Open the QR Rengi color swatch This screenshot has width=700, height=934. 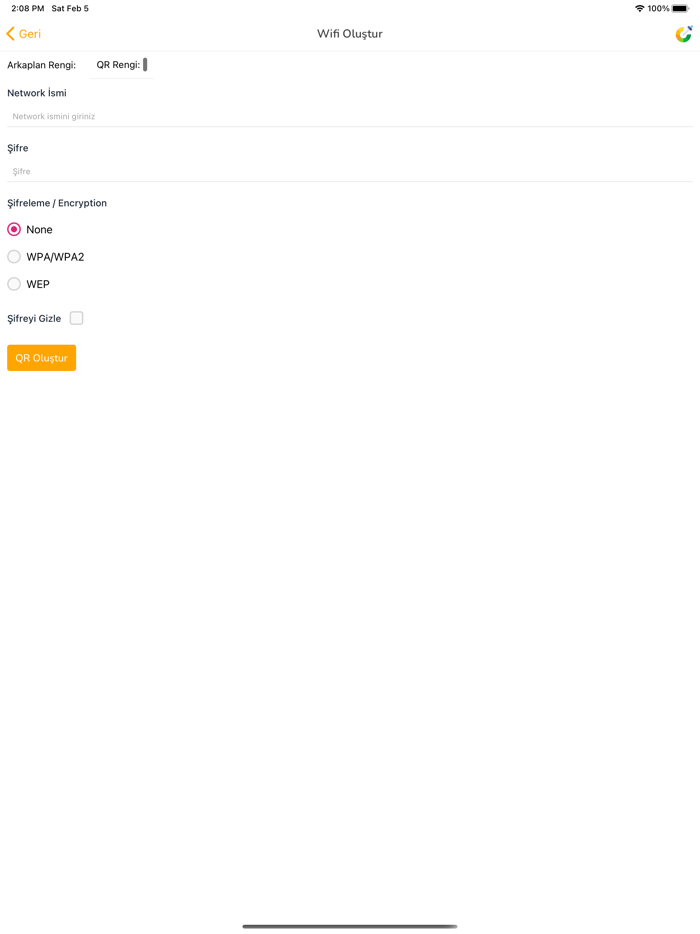pos(145,65)
